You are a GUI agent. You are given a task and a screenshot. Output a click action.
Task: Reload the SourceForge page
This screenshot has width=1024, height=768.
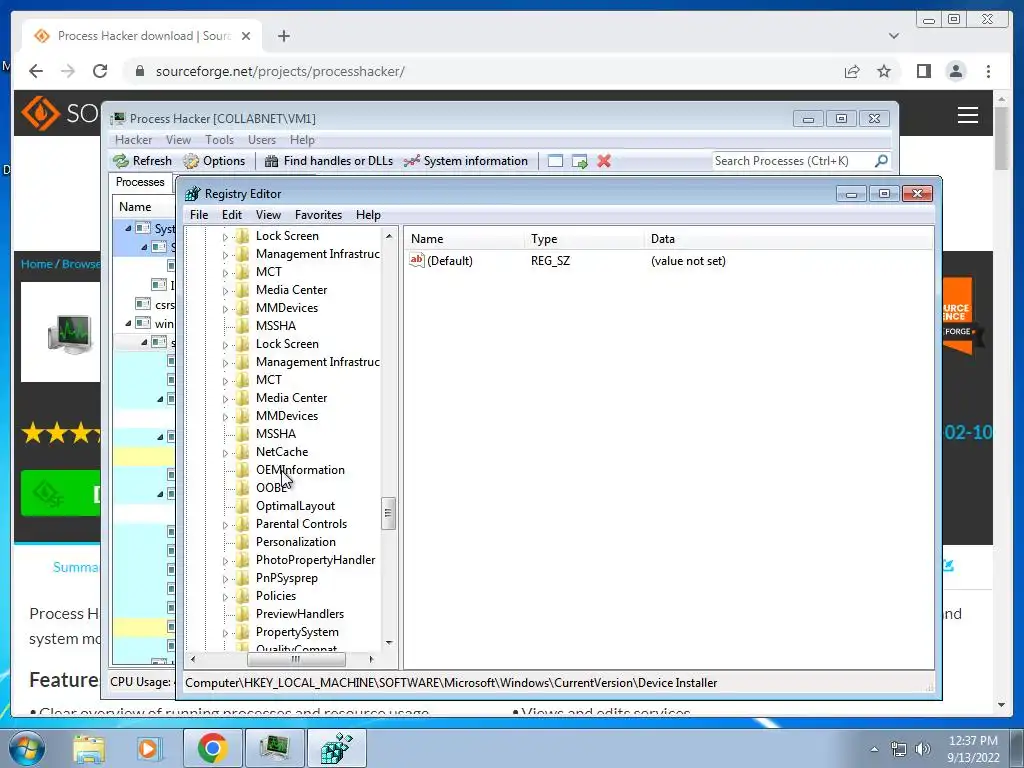tap(100, 71)
